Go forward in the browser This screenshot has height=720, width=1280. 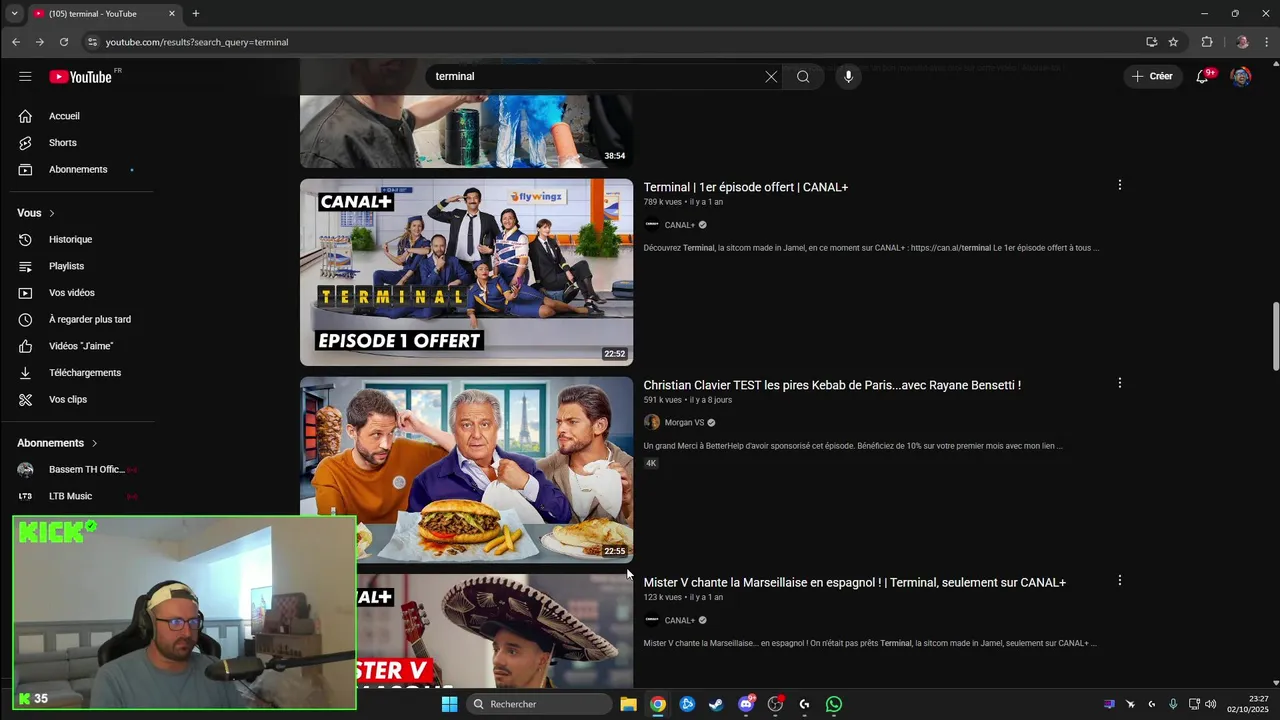point(40,42)
